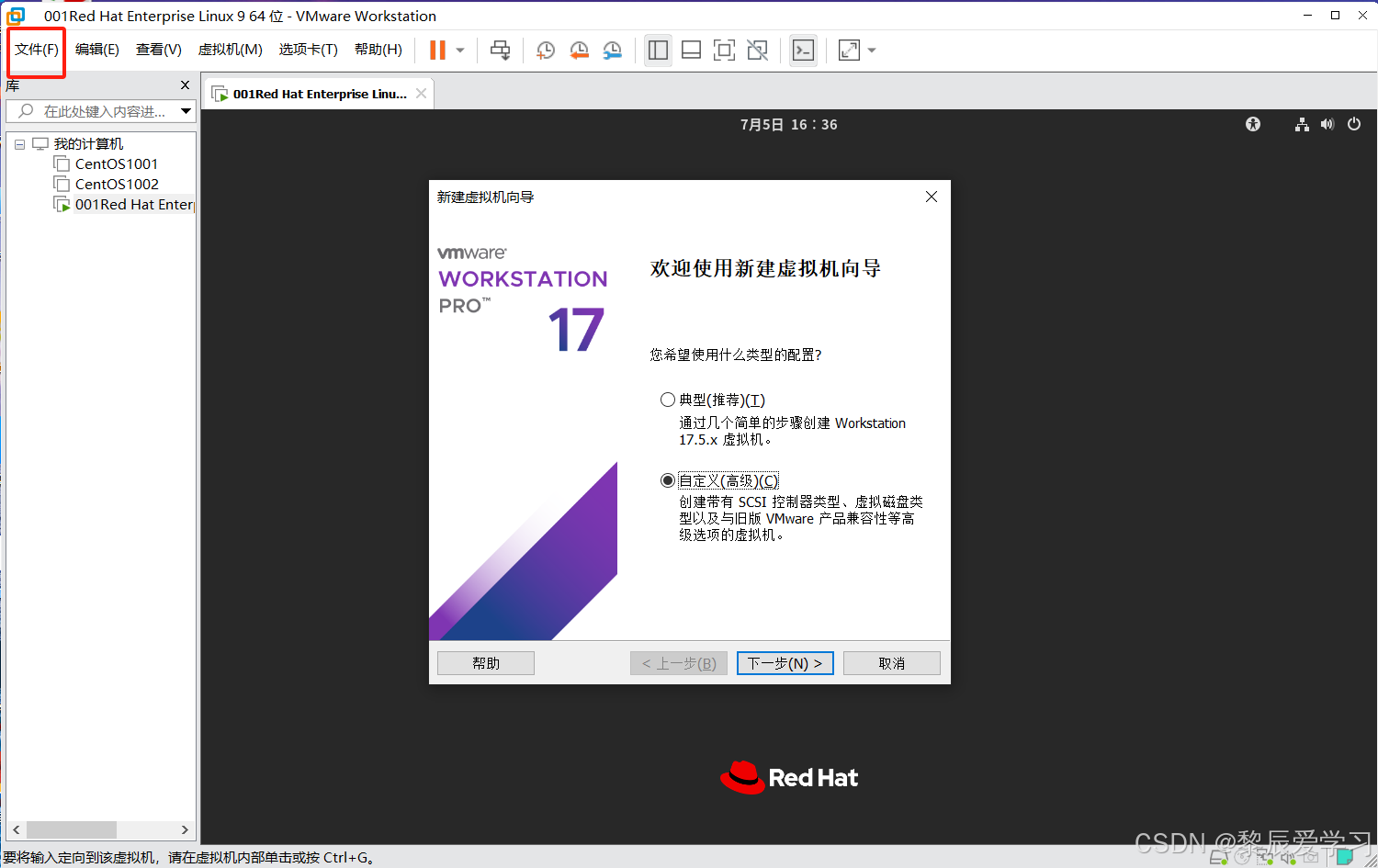Image resolution: width=1378 pixels, height=868 pixels.
Task: Select 我的计算机 in the library tree
Action: (88, 144)
